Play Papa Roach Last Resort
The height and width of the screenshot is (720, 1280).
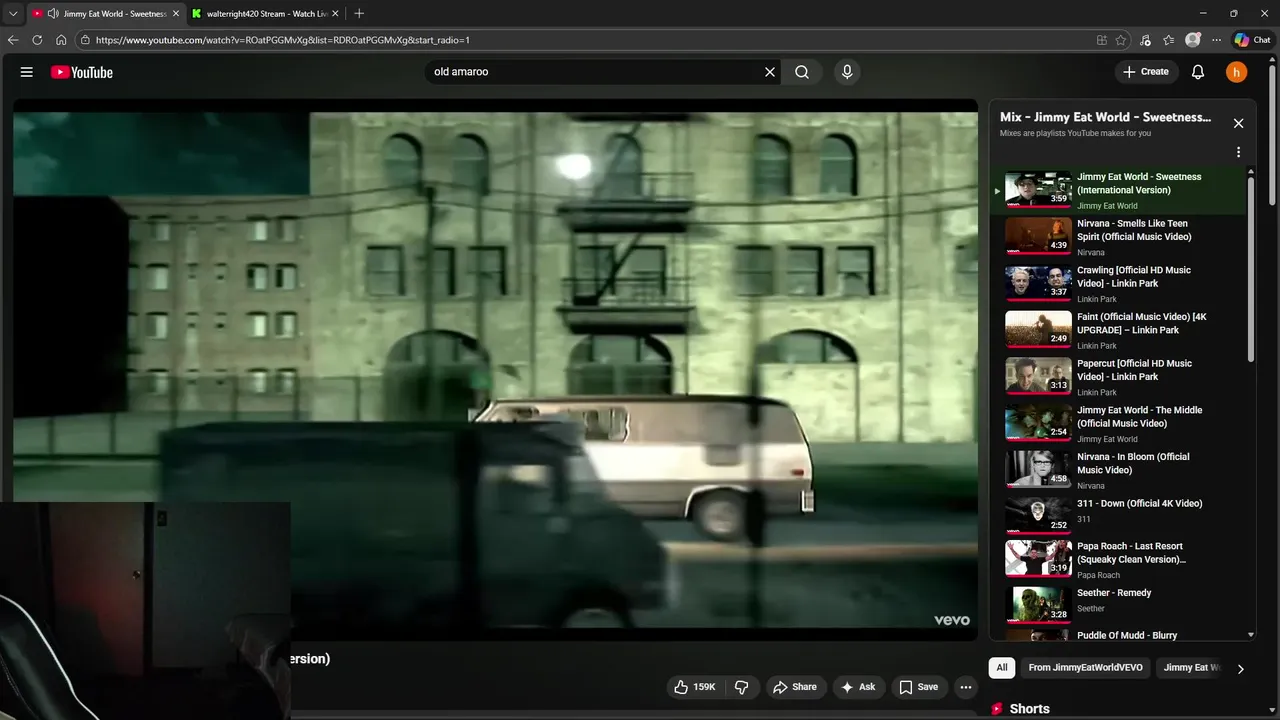point(1118,559)
